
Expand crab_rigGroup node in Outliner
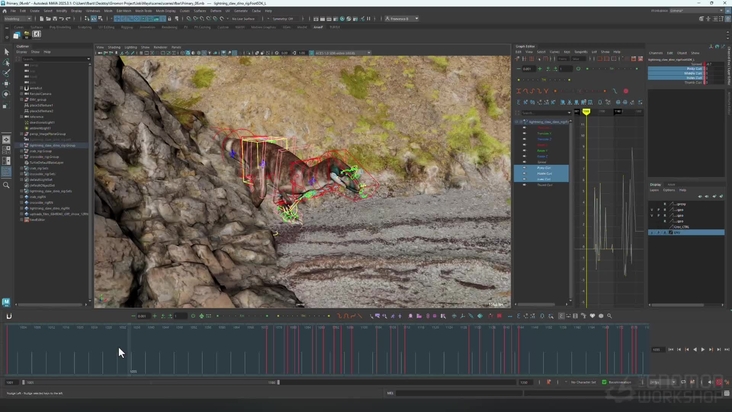[21, 151]
